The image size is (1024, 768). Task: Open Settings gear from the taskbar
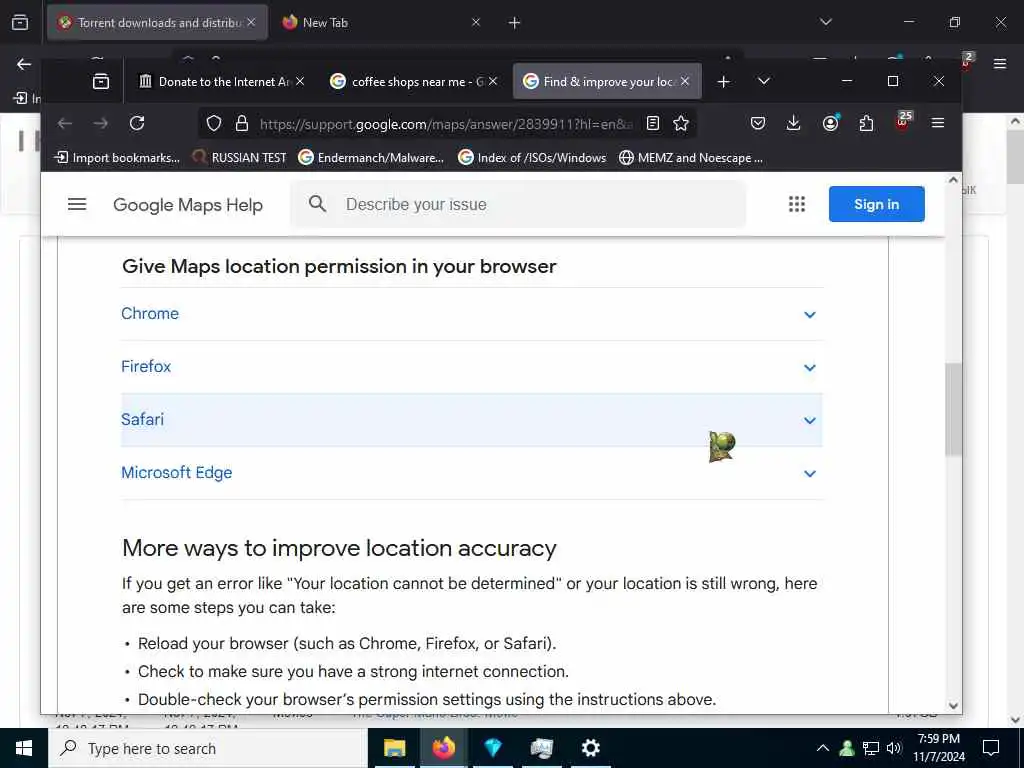click(590, 748)
